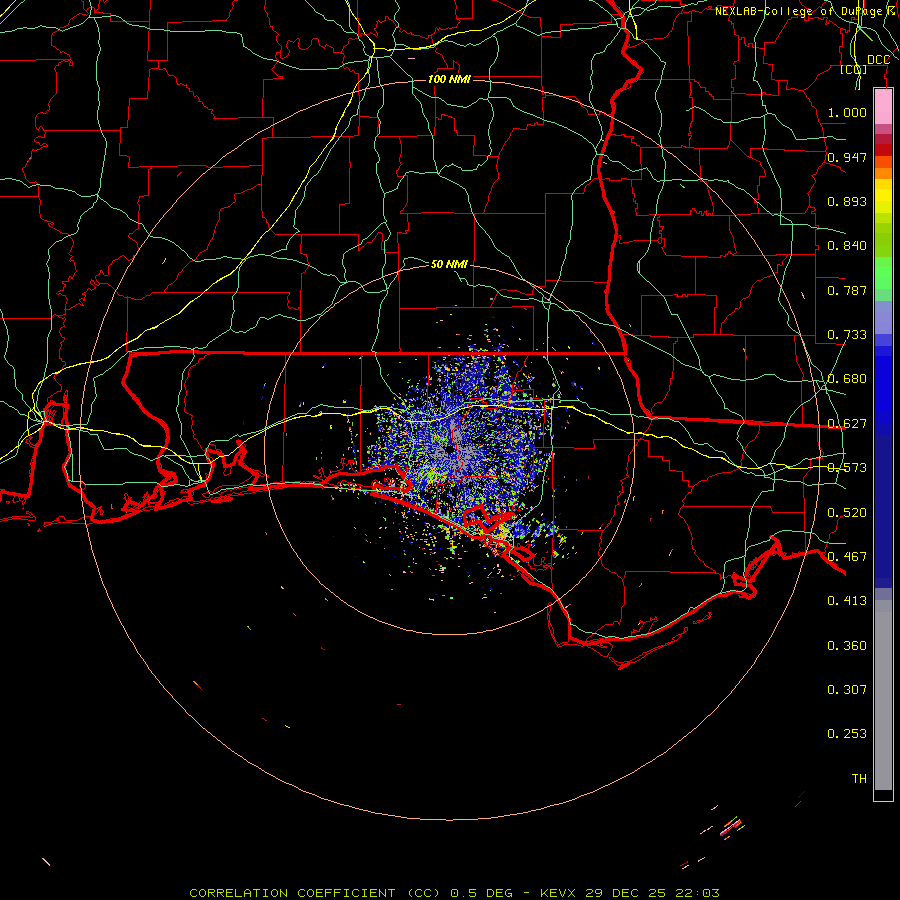The image size is (900, 900).
Task: Select the 0.947 legend value
Action: pyautogui.click(x=847, y=157)
